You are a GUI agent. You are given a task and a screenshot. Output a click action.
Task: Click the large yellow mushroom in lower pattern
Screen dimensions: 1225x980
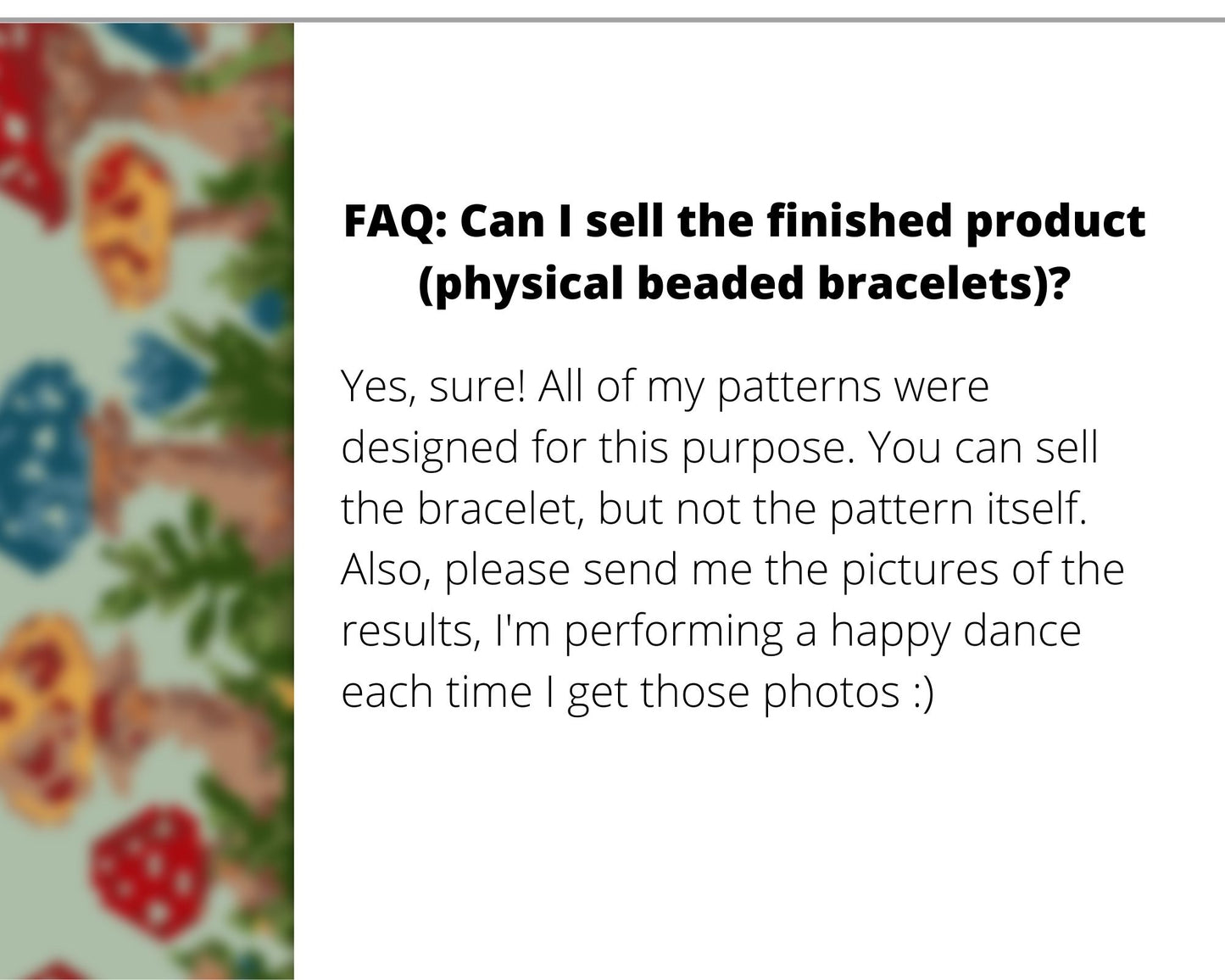point(42,704)
